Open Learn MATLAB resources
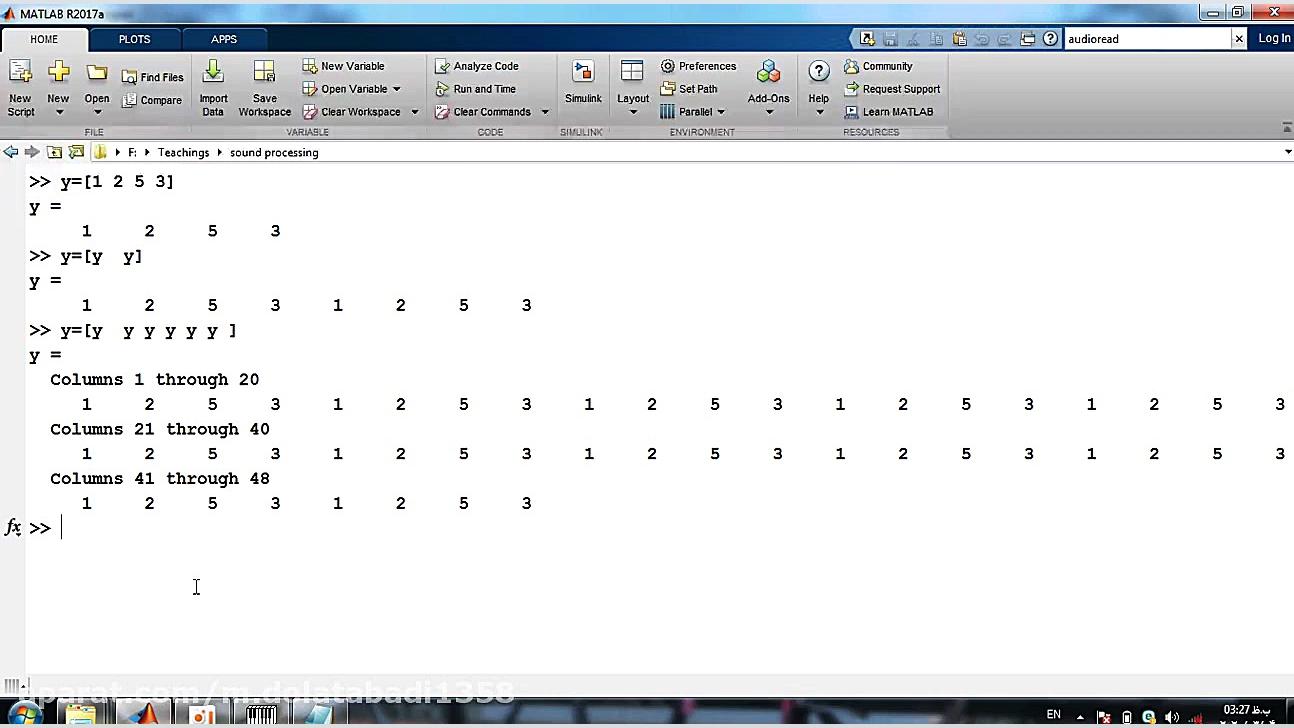1294x728 pixels. pos(889,112)
